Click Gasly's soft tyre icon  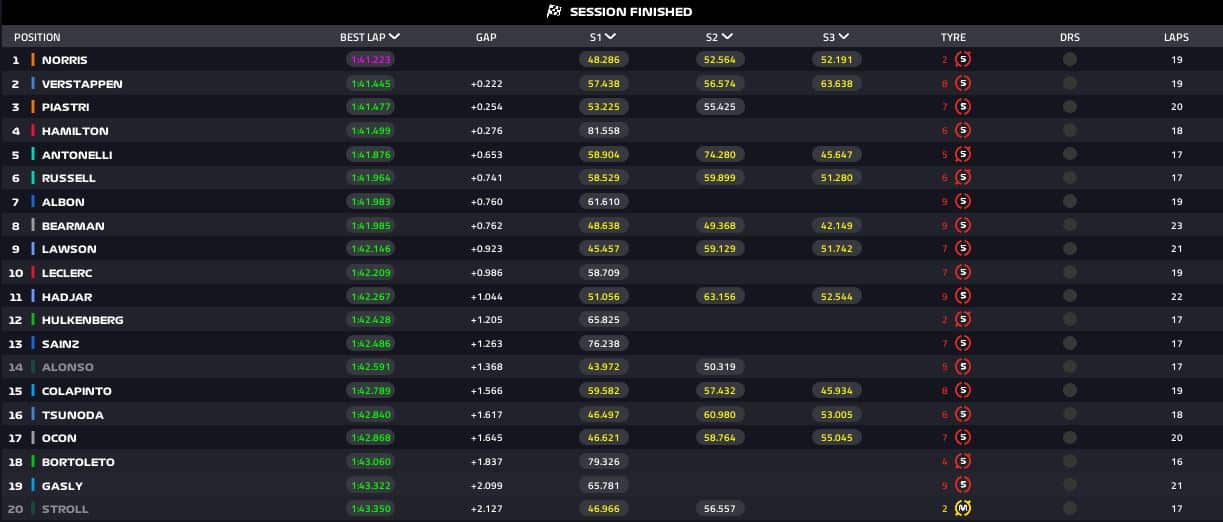click(963, 486)
